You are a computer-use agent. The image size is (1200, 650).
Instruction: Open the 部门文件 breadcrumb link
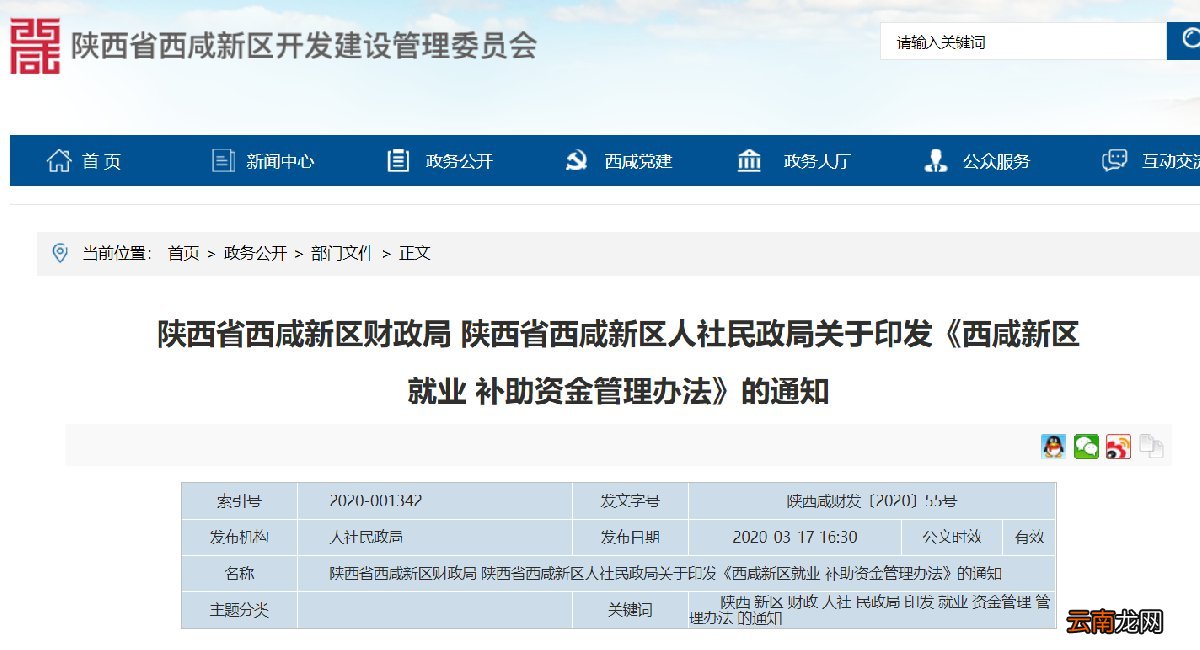point(341,253)
